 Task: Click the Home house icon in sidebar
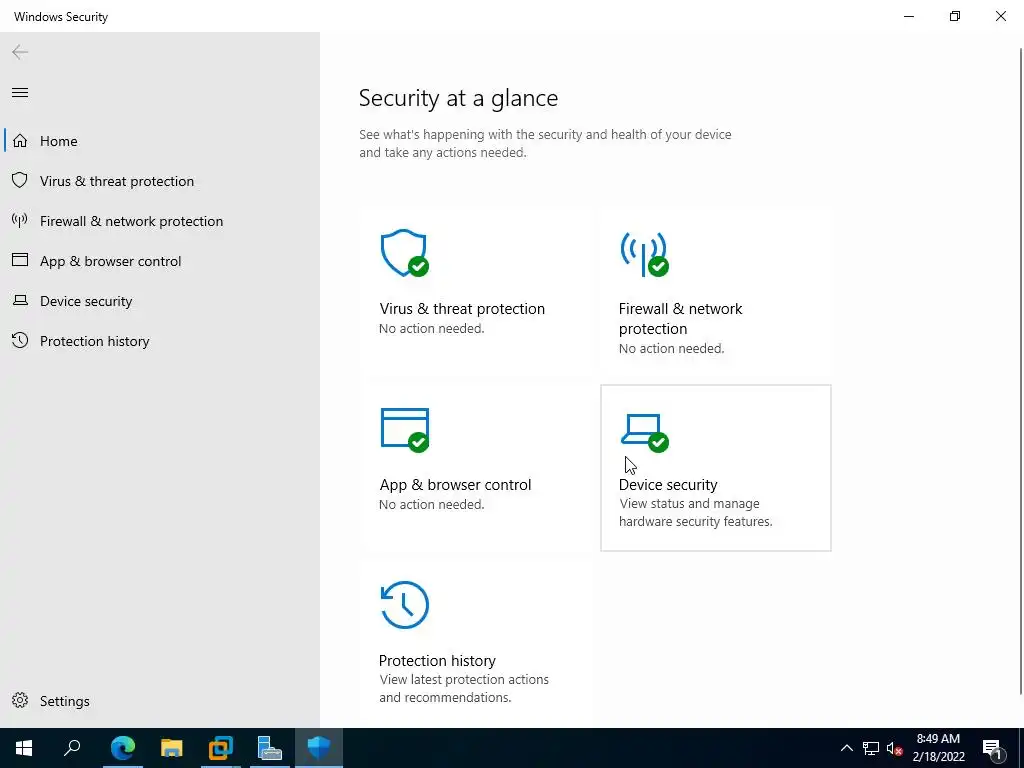point(20,141)
